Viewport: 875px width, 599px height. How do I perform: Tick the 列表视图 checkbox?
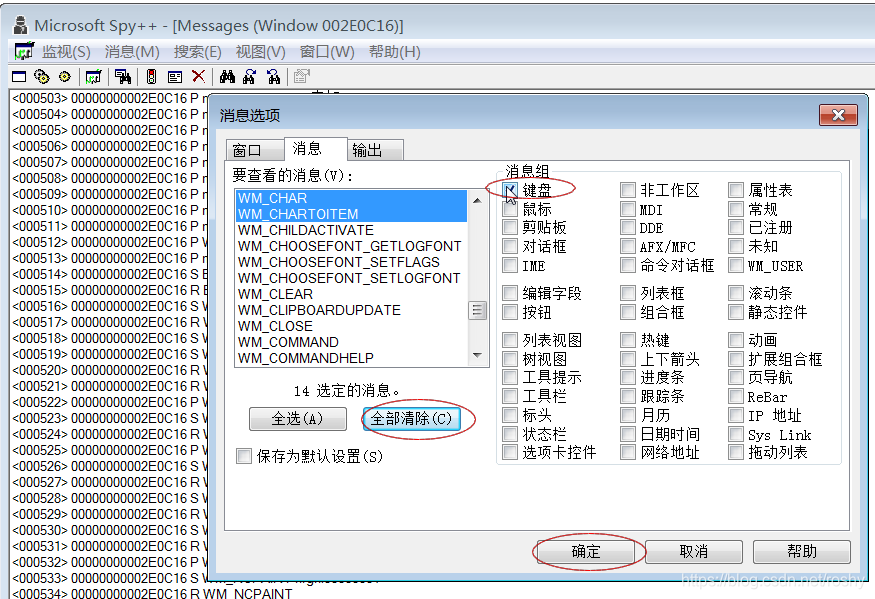pos(510,340)
